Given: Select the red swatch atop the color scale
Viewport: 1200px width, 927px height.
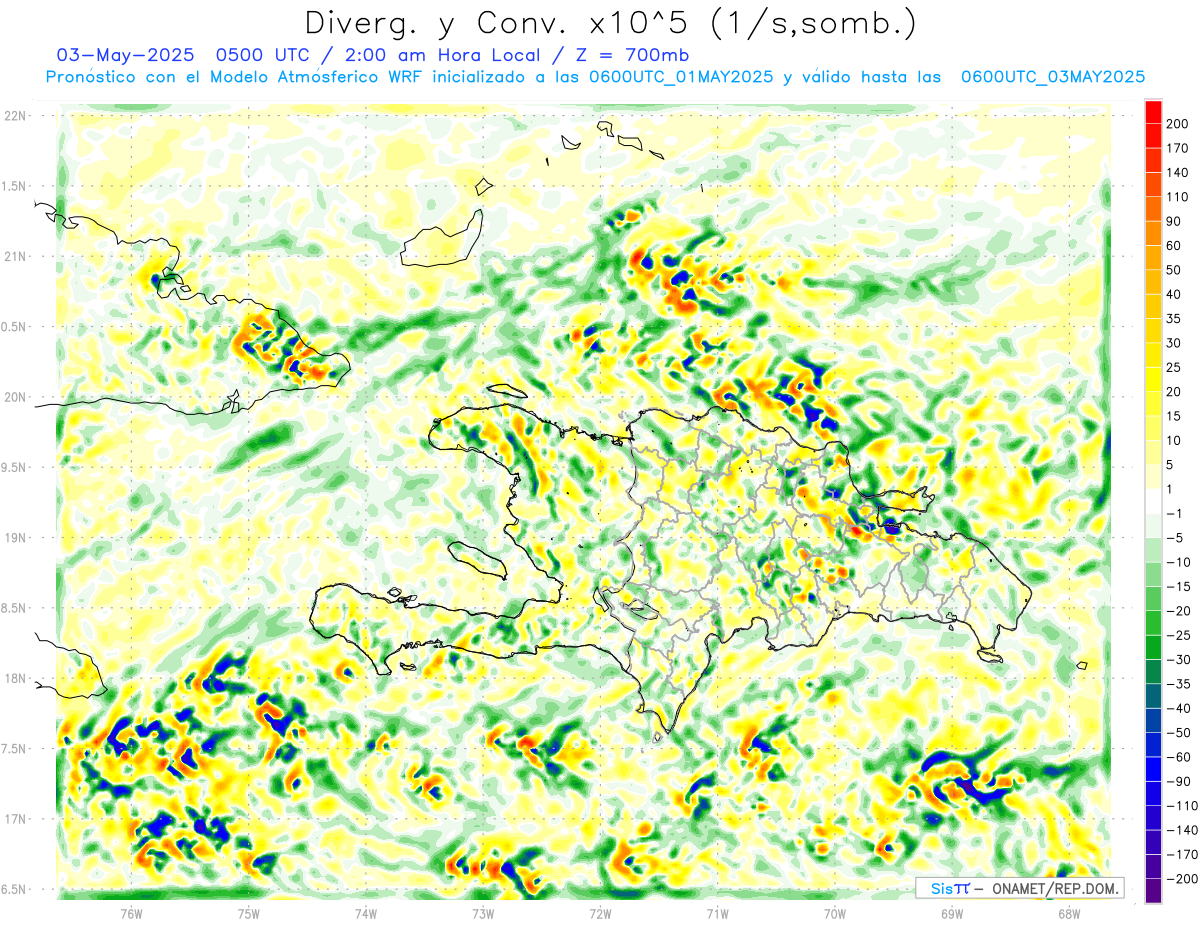Looking at the screenshot, I should tap(1153, 112).
